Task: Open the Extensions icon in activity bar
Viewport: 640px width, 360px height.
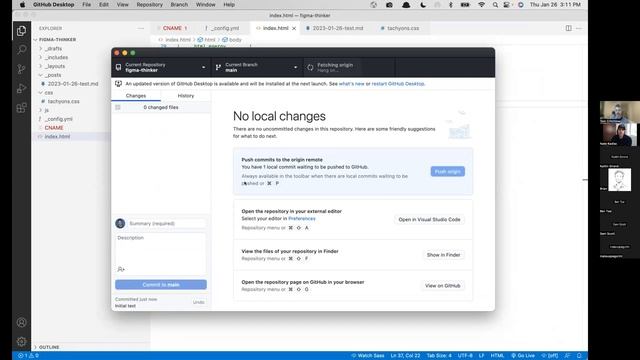Action: (21, 108)
